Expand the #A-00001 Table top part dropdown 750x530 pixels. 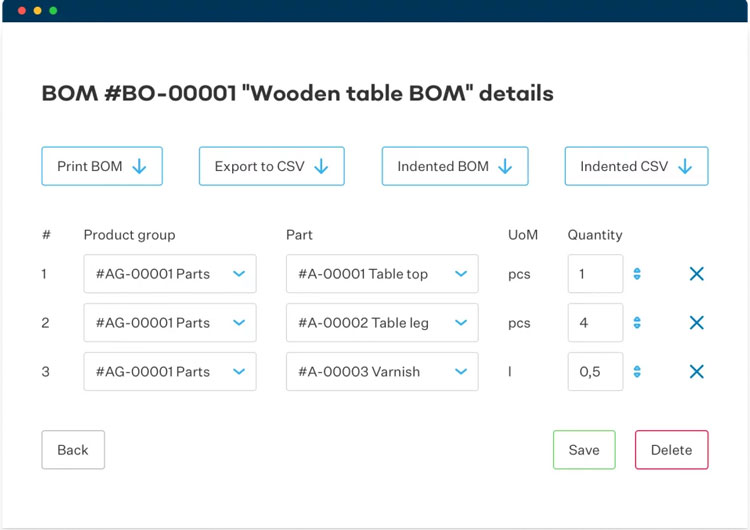point(382,274)
